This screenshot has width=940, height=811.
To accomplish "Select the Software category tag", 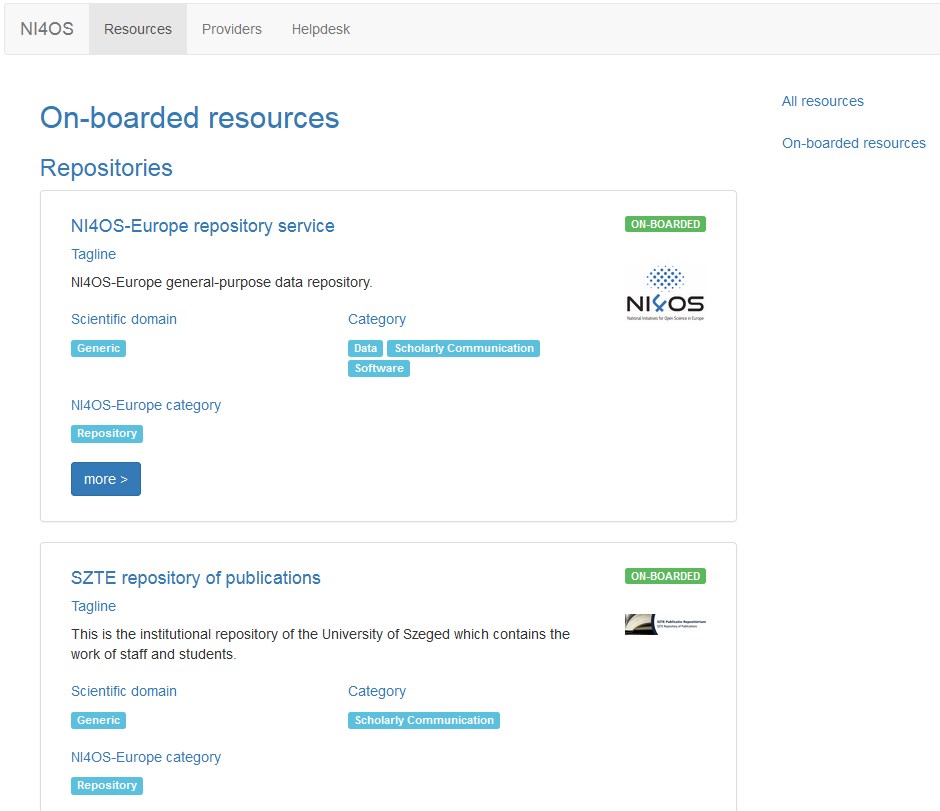I will (379, 368).
